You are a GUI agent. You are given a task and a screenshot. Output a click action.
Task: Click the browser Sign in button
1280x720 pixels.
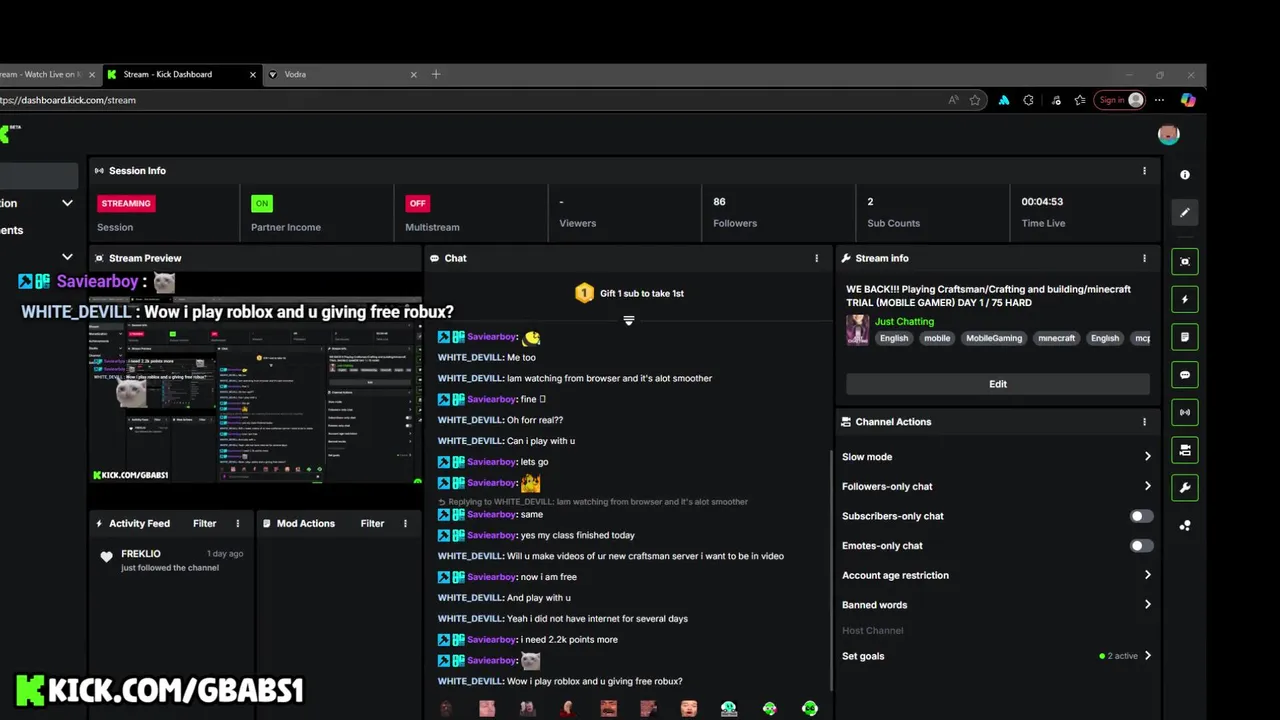1121,100
